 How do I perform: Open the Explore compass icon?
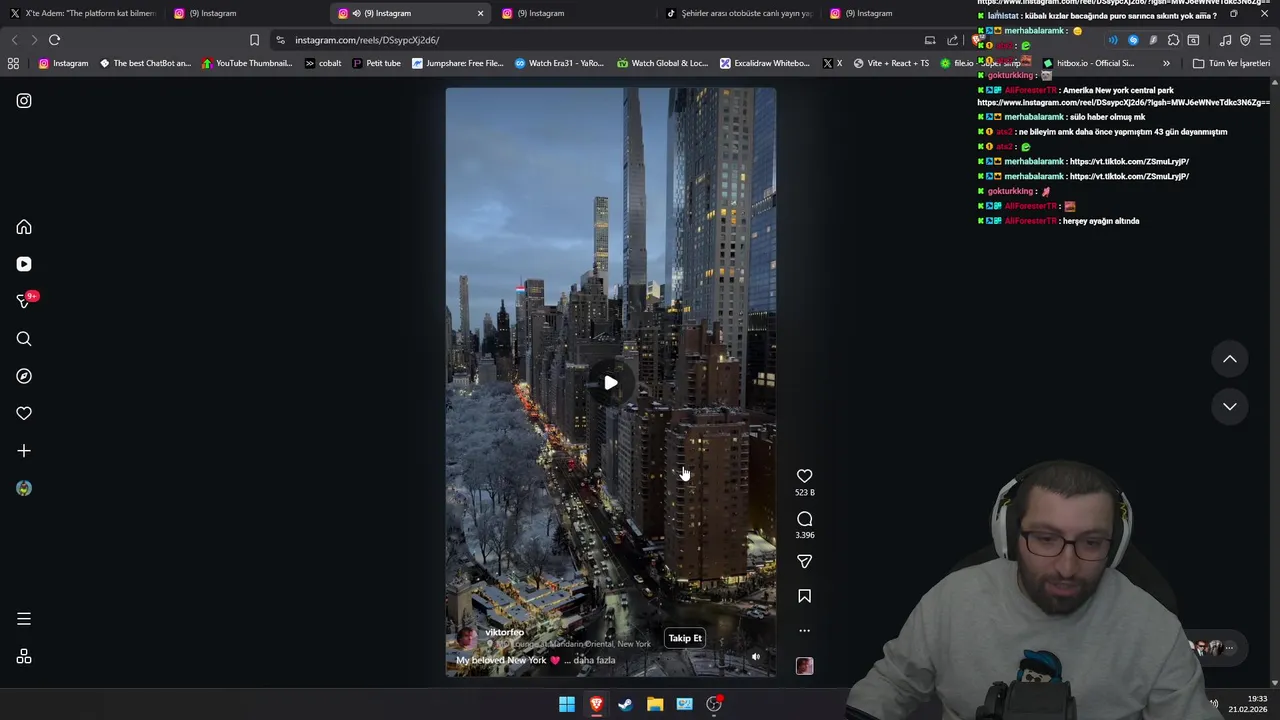[x=24, y=376]
